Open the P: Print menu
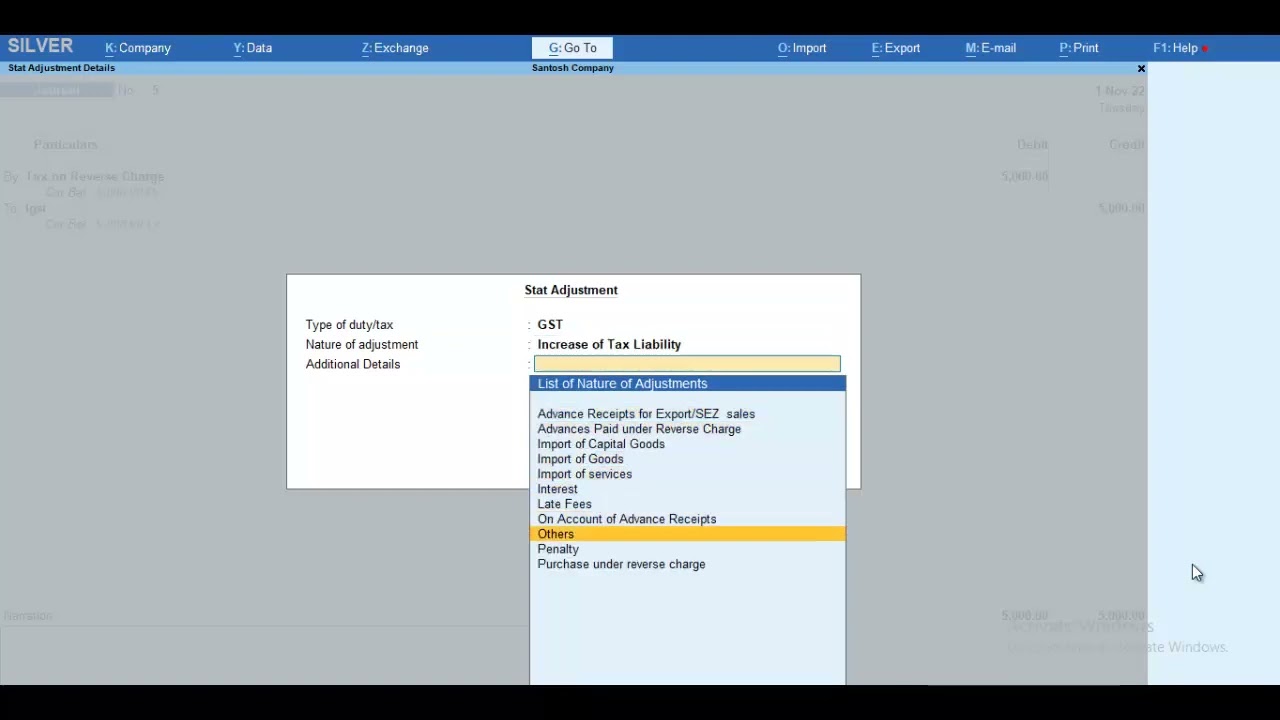This screenshot has width=1280, height=720. coord(1079,48)
